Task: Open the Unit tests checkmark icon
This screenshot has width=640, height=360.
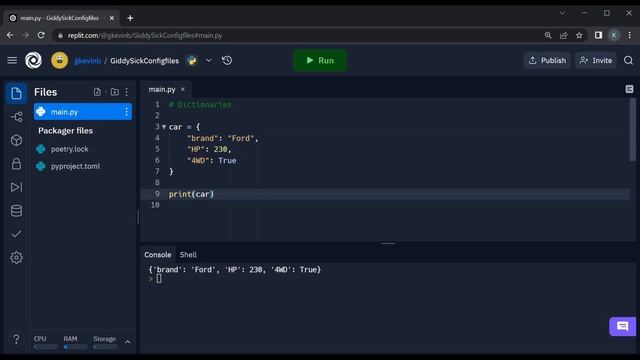Action: tap(16, 234)
